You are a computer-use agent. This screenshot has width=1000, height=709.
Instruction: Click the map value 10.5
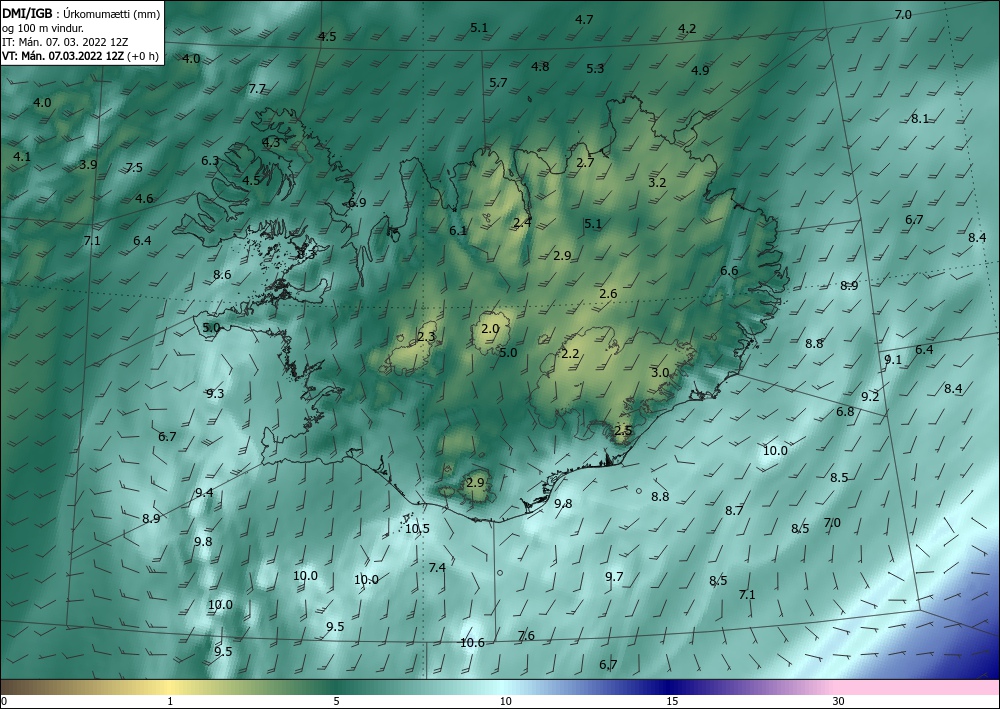pyautogui.click(x=417, y=529)
